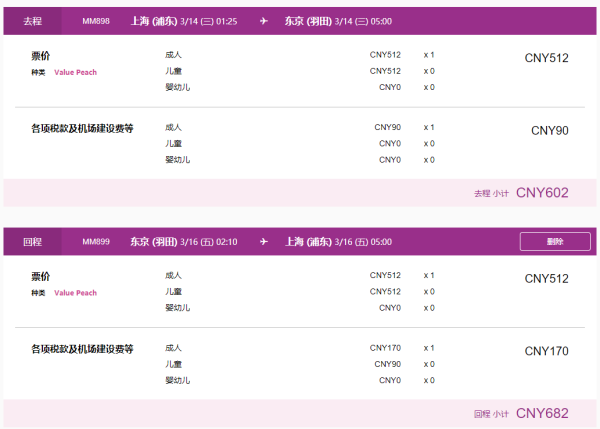Click the outbound tax total CNY90
Viewport: 600px width, 429px height.
[549, 130]
